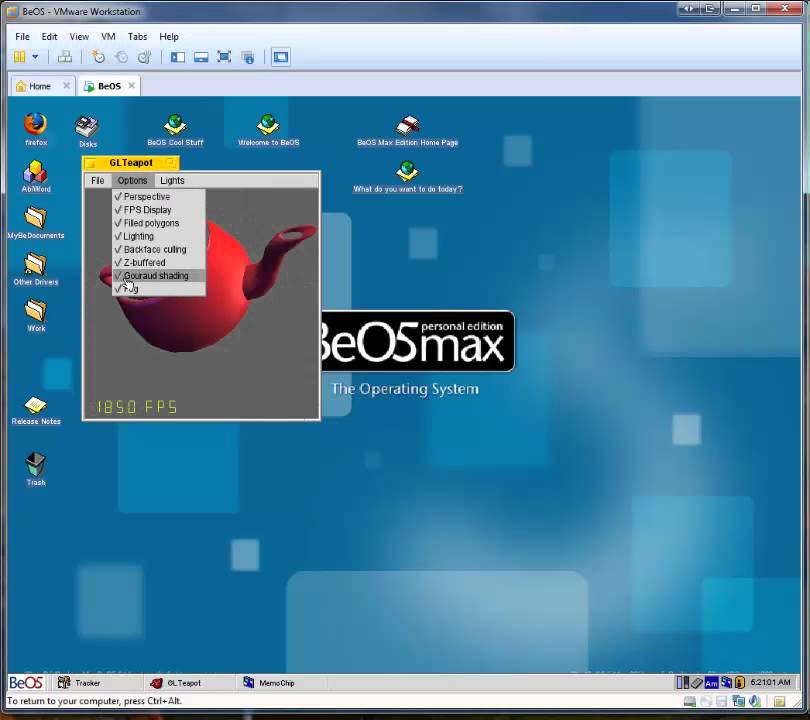
Task: Open the power options dropdown arrow
Action: point(35,57)
